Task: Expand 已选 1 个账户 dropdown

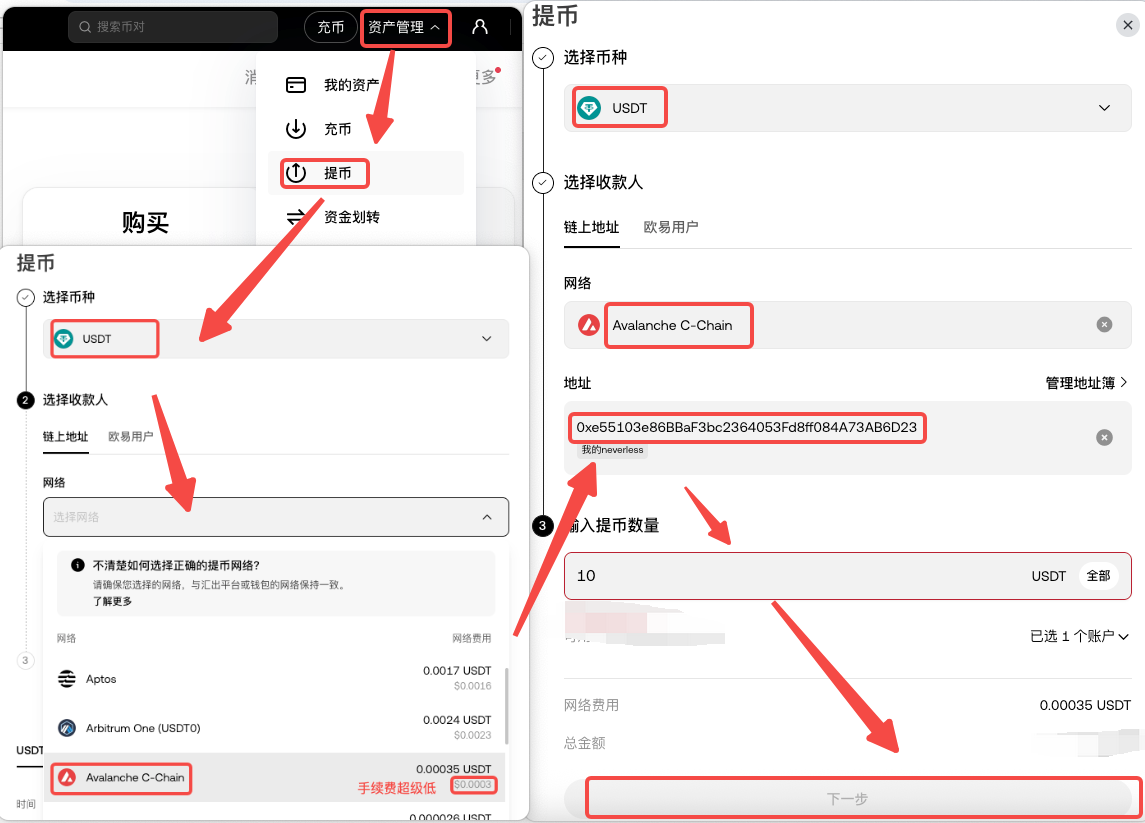Action: (1079, 637)
